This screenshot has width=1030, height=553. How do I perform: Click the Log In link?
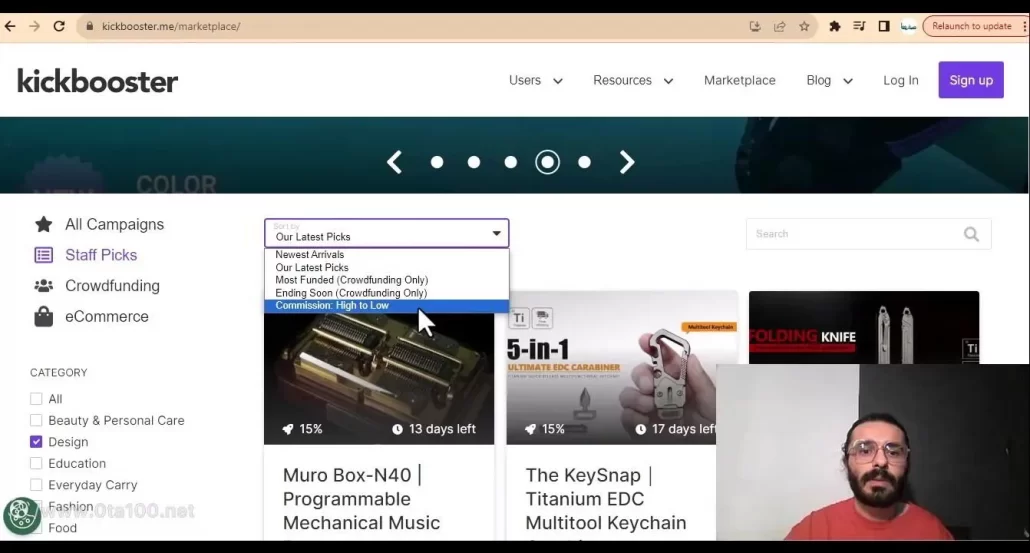900,80
